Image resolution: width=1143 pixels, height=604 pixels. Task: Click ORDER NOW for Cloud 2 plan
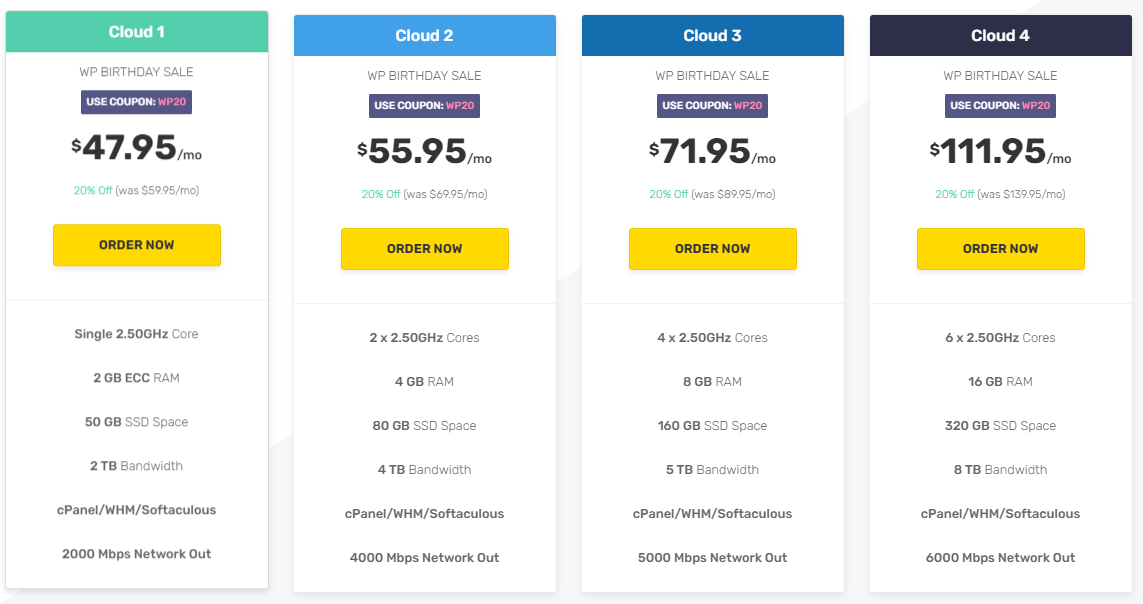pyautogui.click(x=425, y=249)
